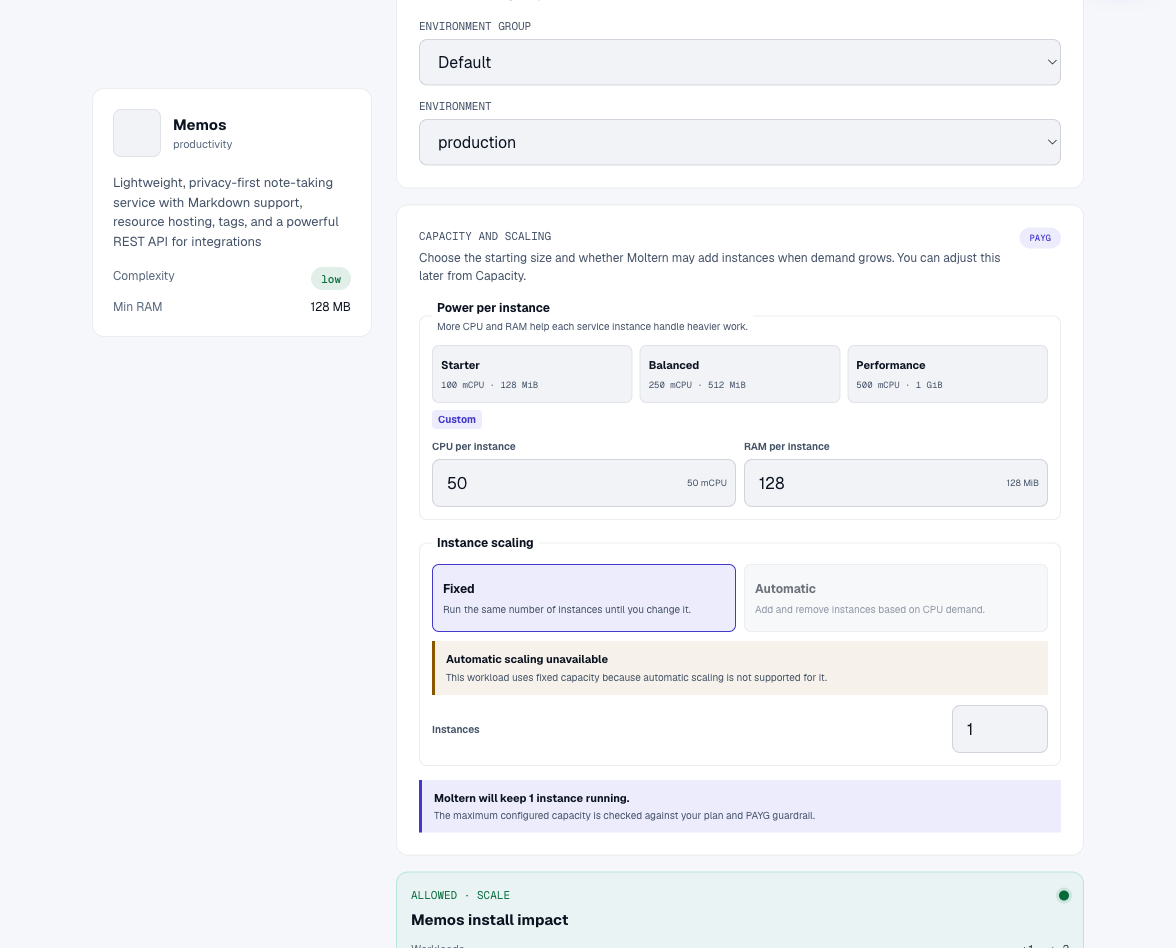Click the Custom power badge
Image resolution: width=1176 pixels, height=948 pixels.
coord(457,419)
